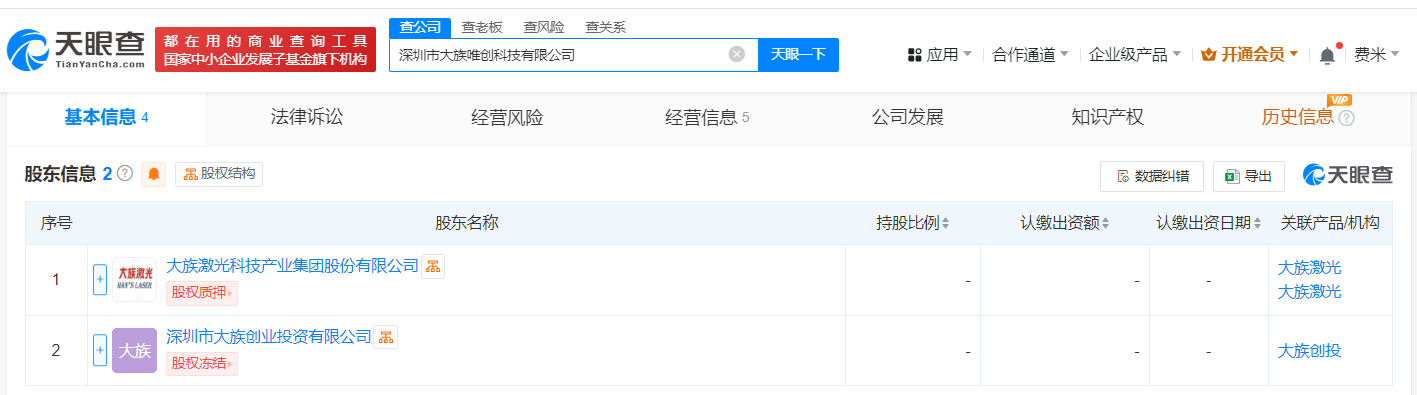Open the 应用 dropdown menu
The image size is (1417, 395).
(939, 55)
